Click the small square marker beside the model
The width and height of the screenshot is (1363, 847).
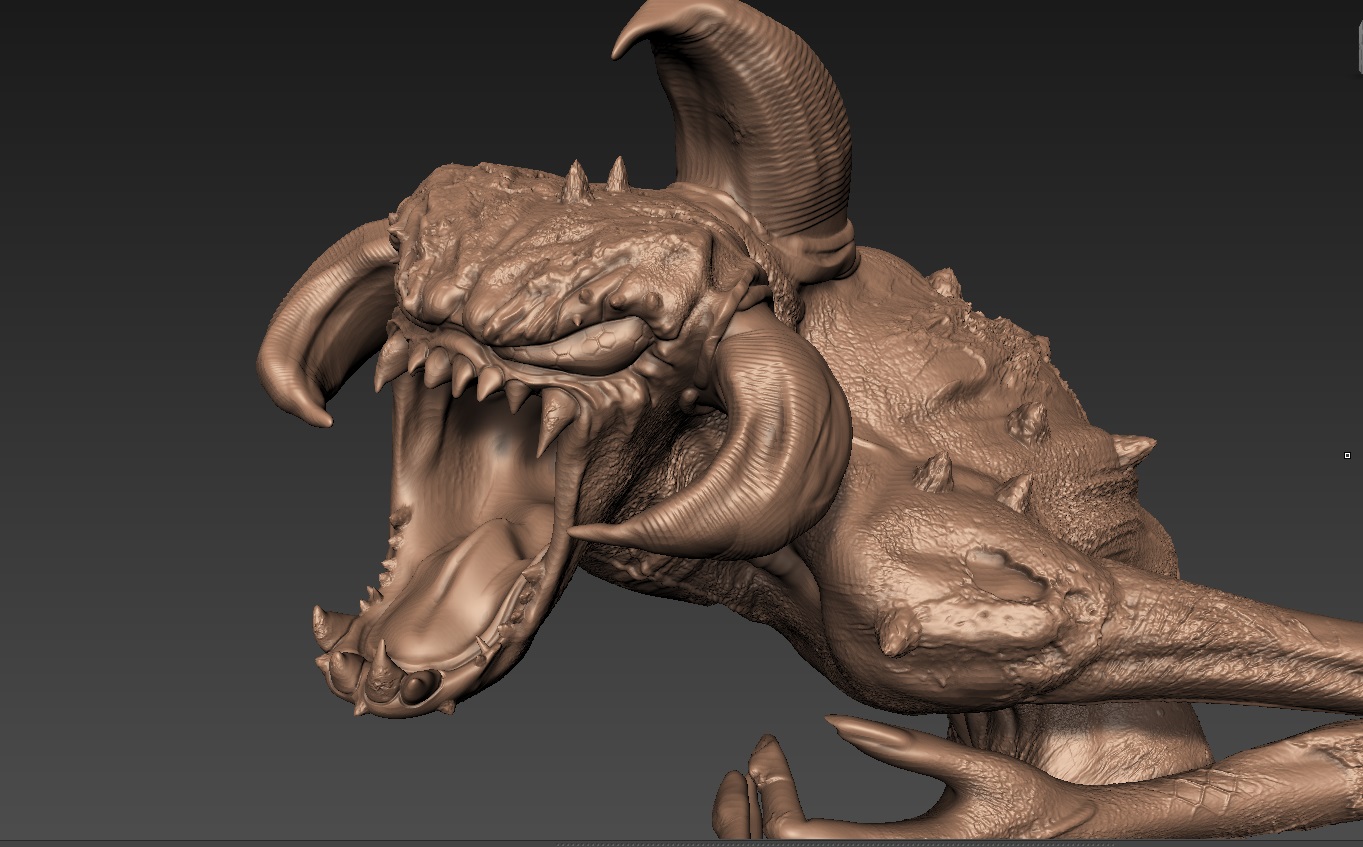click(x=1347, y=456)
